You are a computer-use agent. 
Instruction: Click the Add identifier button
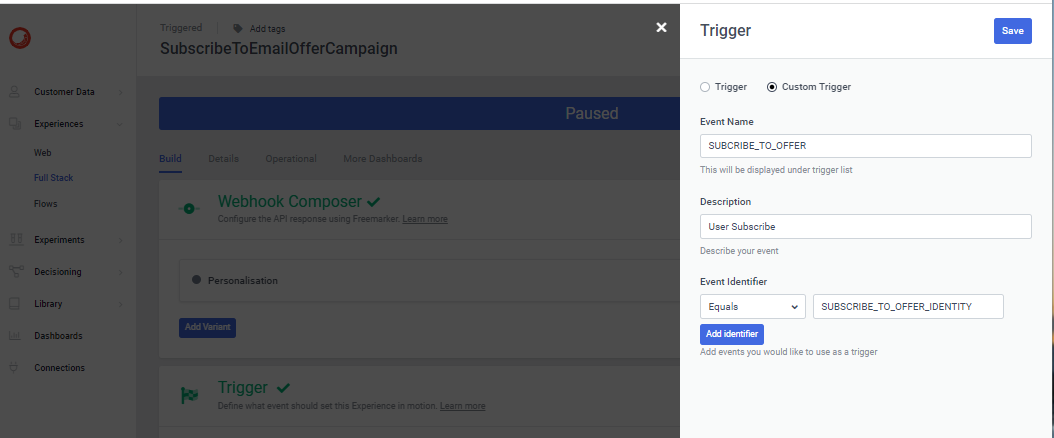tap(732, 334)
